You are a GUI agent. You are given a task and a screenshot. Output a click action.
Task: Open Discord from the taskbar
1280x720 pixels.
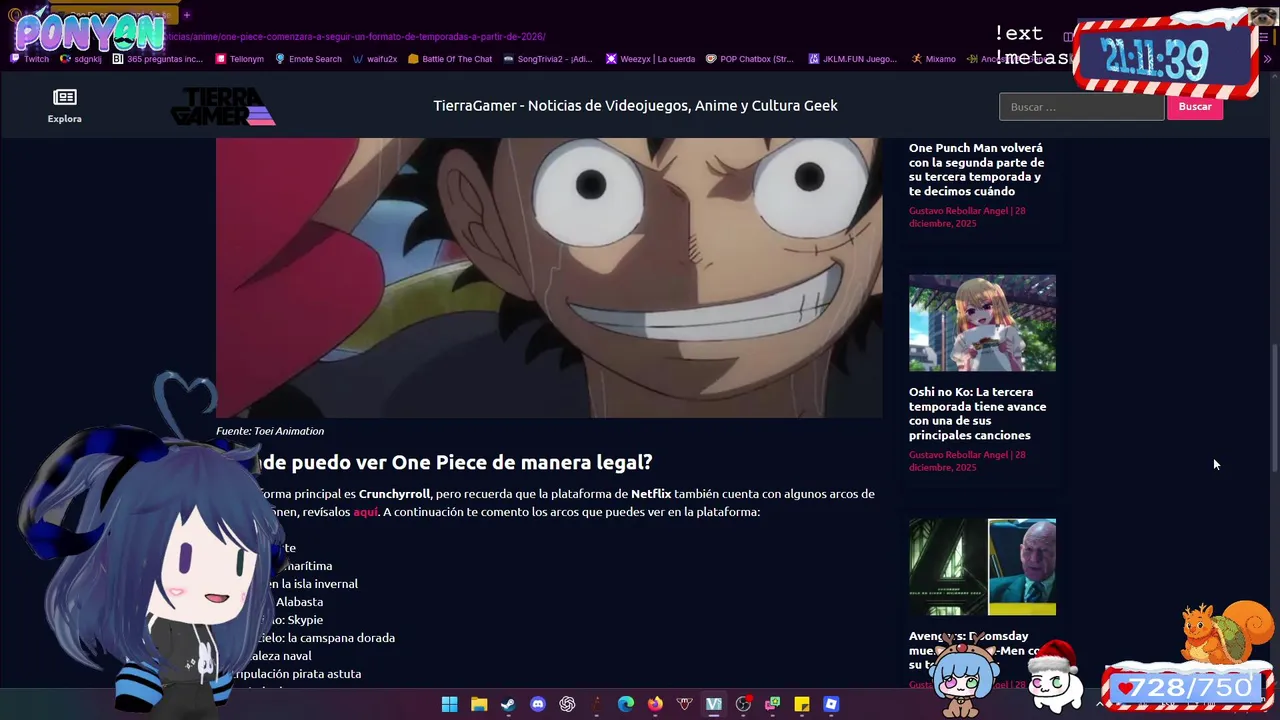click(538, 704)
